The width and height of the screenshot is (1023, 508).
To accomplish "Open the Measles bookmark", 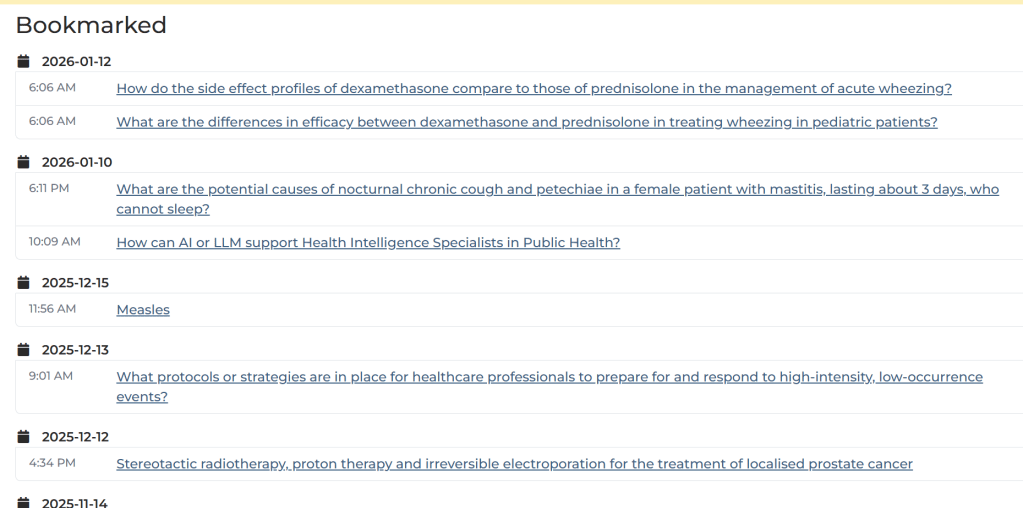I will click(143, 310).
